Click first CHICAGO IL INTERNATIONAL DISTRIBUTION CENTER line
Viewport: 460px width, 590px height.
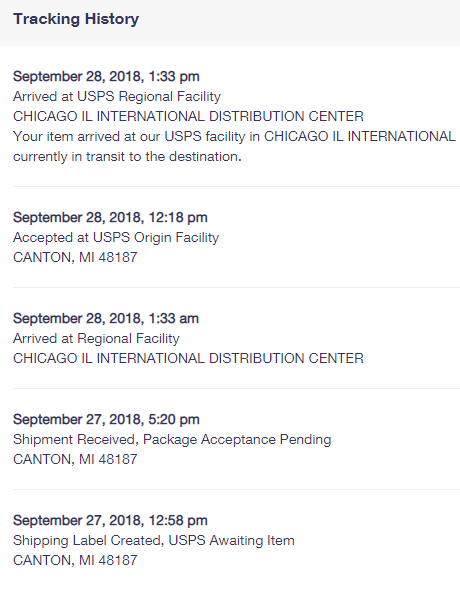[x=188, y=116]
